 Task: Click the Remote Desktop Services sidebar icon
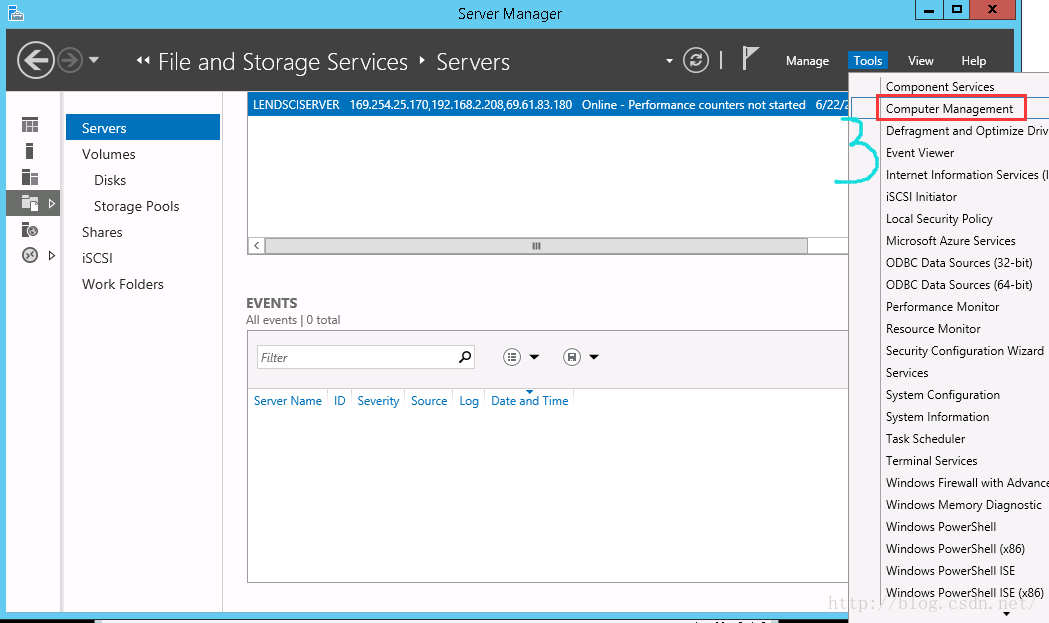(x=30, y=255)
